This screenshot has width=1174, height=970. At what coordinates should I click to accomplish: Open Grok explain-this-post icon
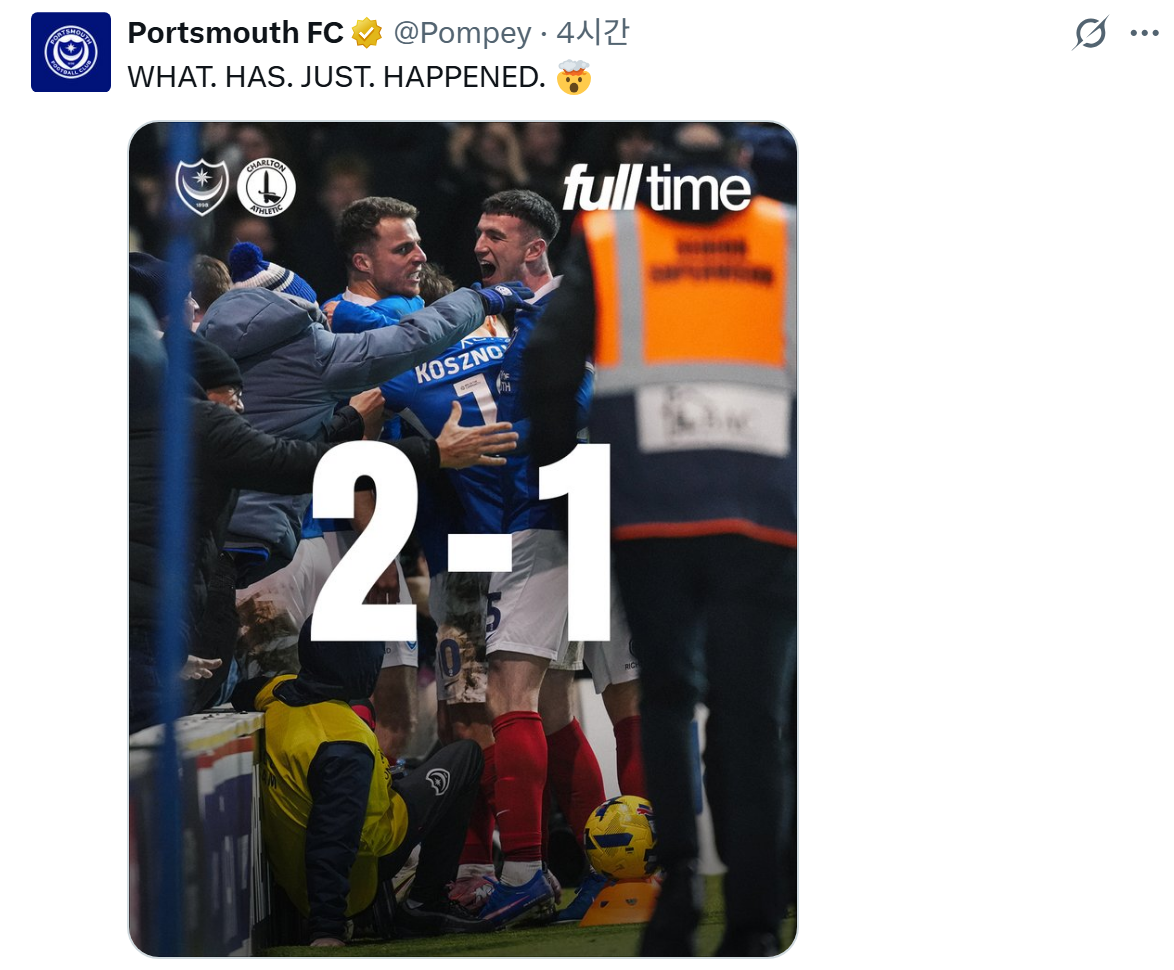coord(1089,33)
